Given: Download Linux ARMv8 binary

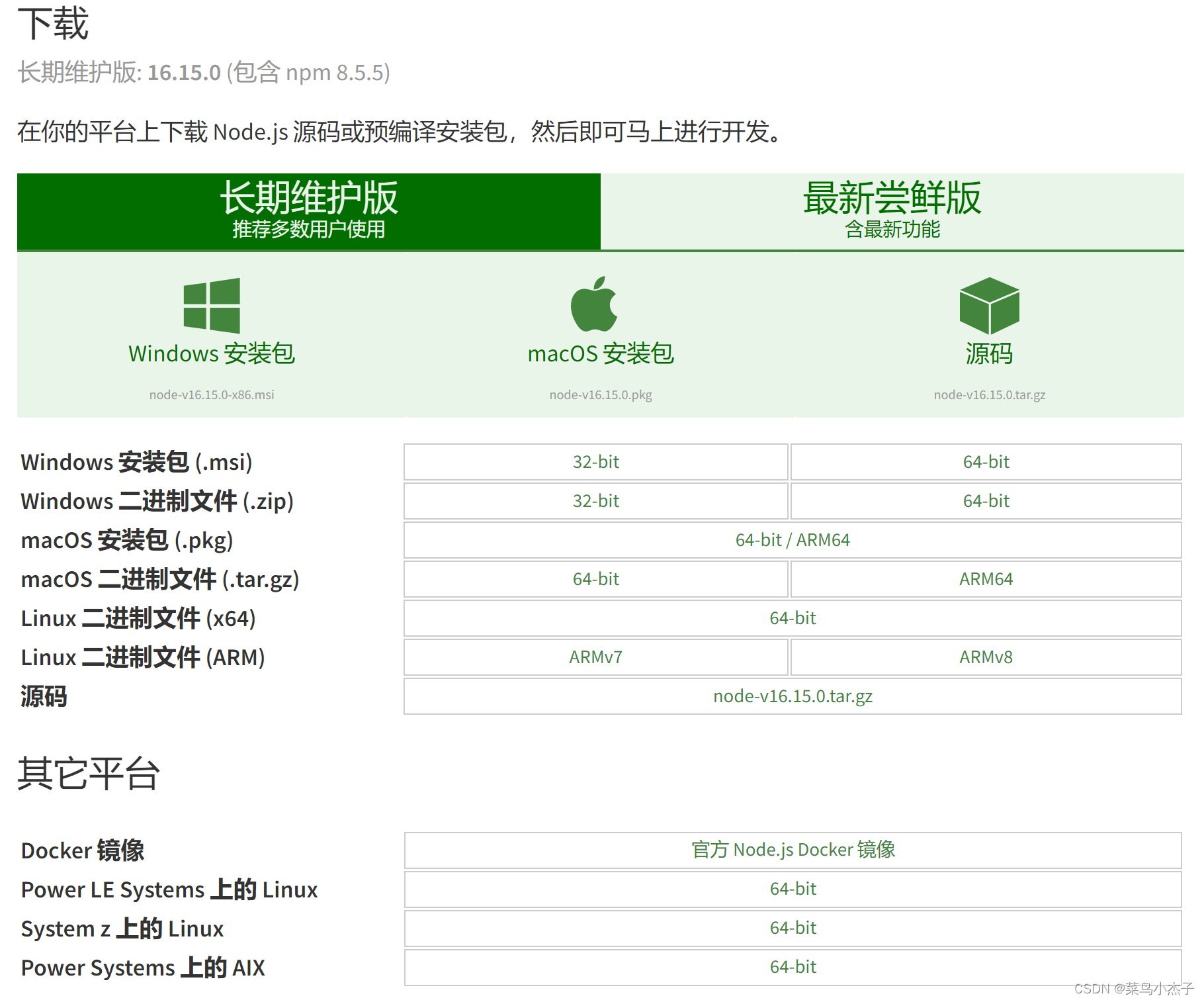Looking at the screenshot, I should click(x=986, y=657).
